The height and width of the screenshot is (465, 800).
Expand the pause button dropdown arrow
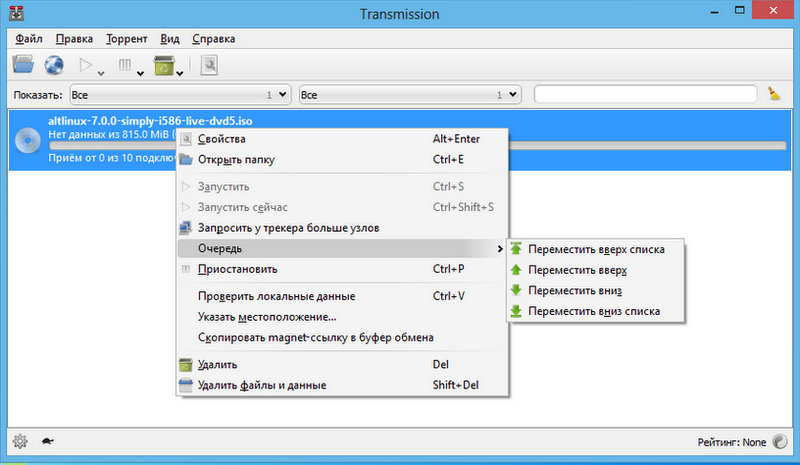click(x=140, y=74)
